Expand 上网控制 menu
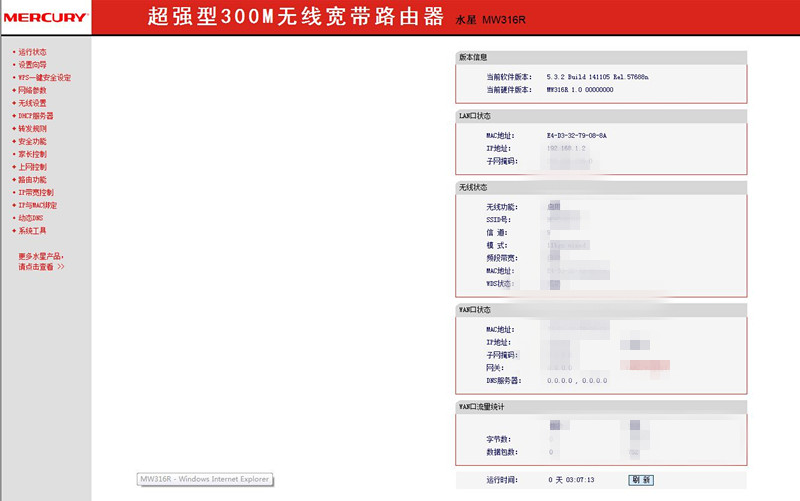This screenshot has height=501, width=800. coord(32,167)
